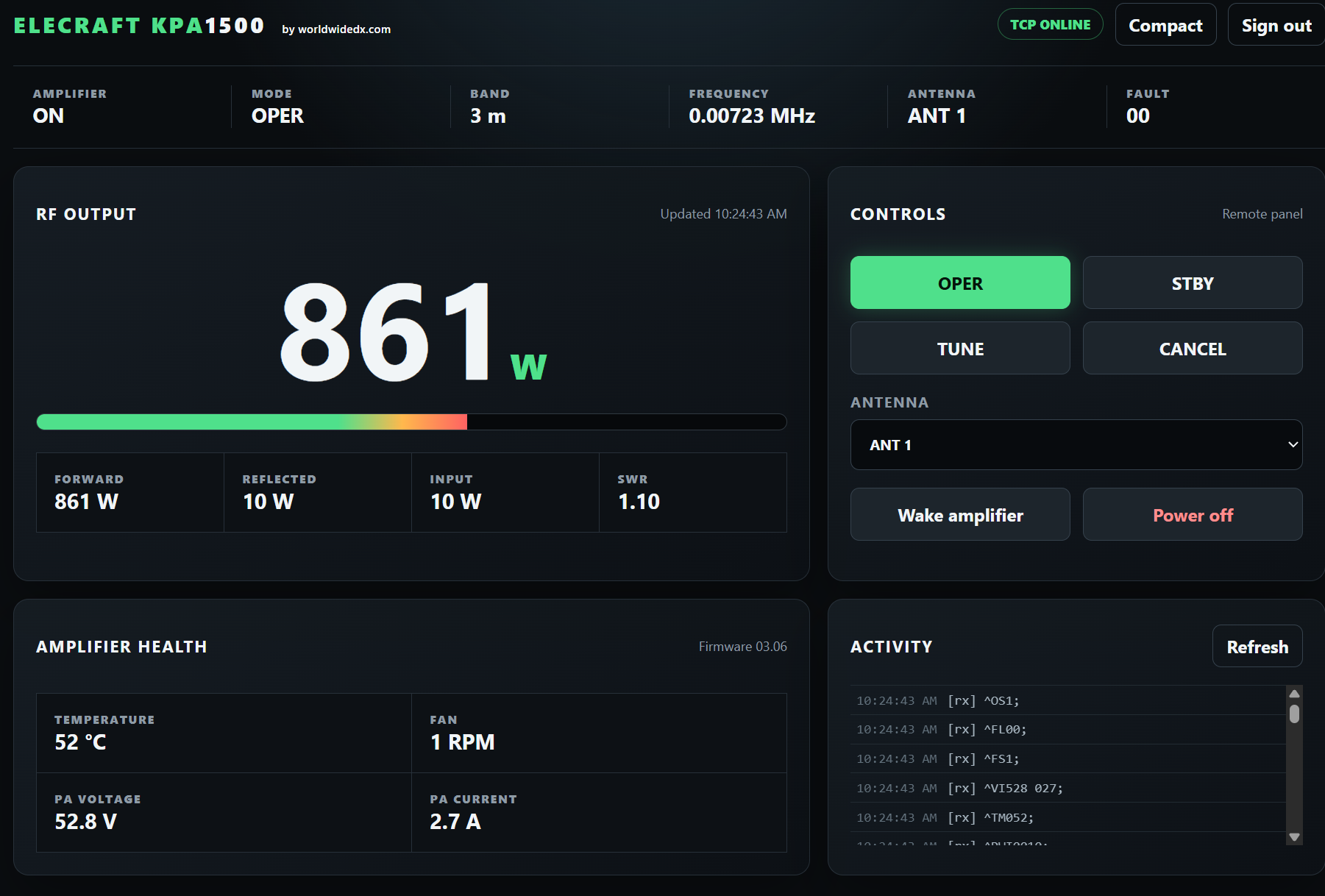Viewport: 1325px width, 896px height.
Task: Click the antenna dropdown chevron arrow
Action: coord(1293,444)
